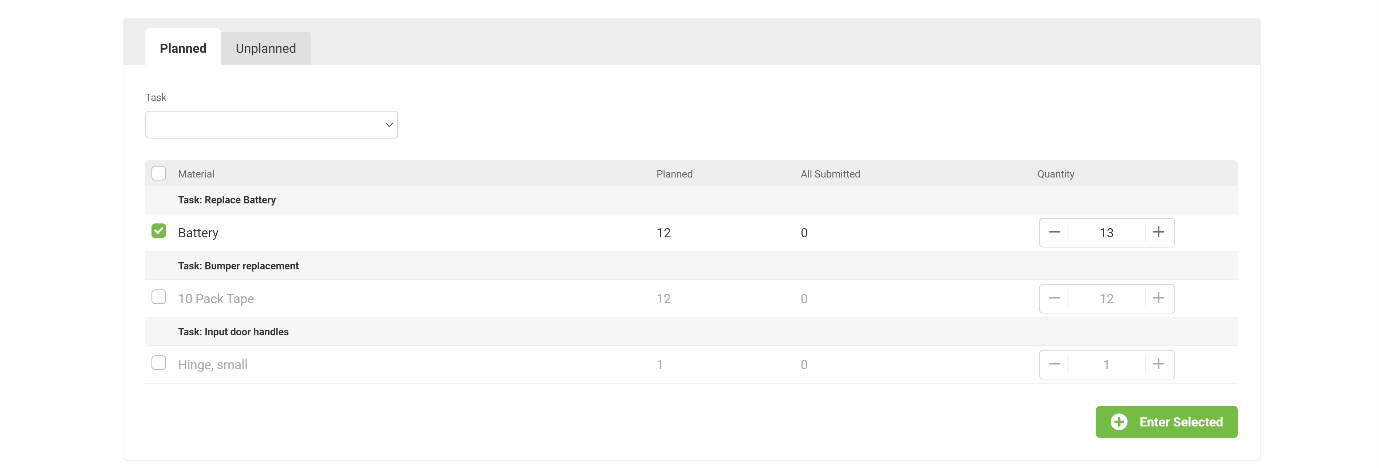Check the 10 Pack Tape checkbox
The image size is (1379, 468).
pos(158,298)
